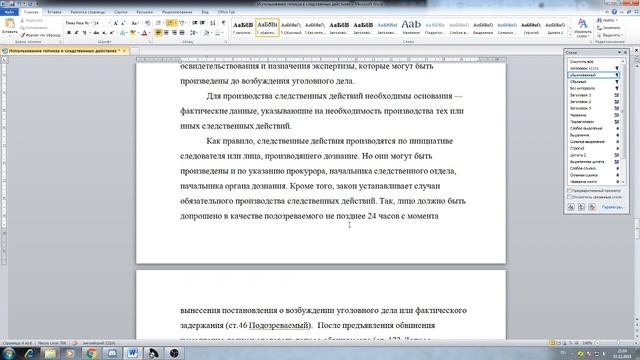Open the Файл tab
Image resolution: width=640 pixels, height=360 pixels.
[x=9, y=12]
